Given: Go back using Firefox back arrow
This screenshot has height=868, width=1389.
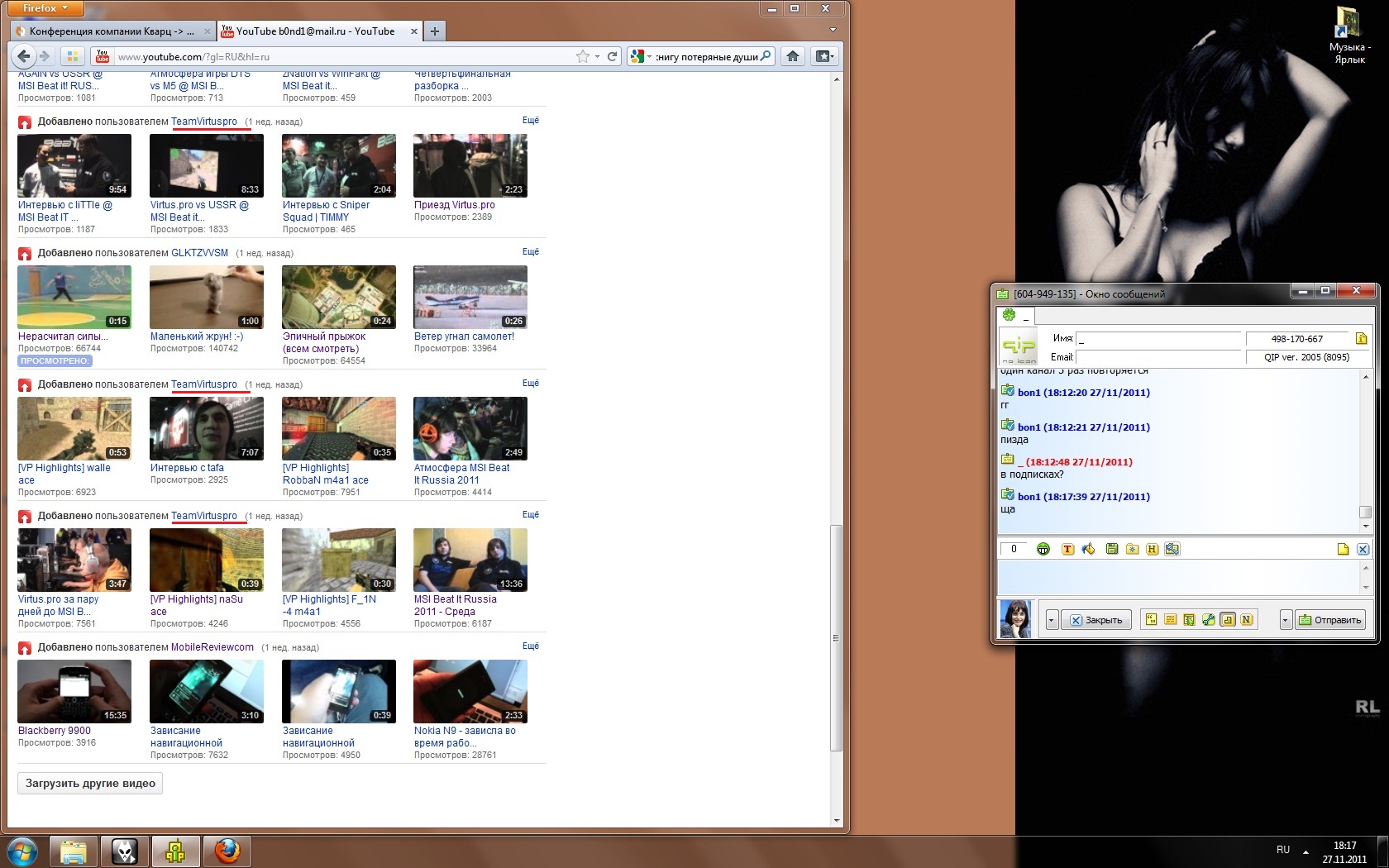Looking at the screenshot, I should [x=24, y=56].
